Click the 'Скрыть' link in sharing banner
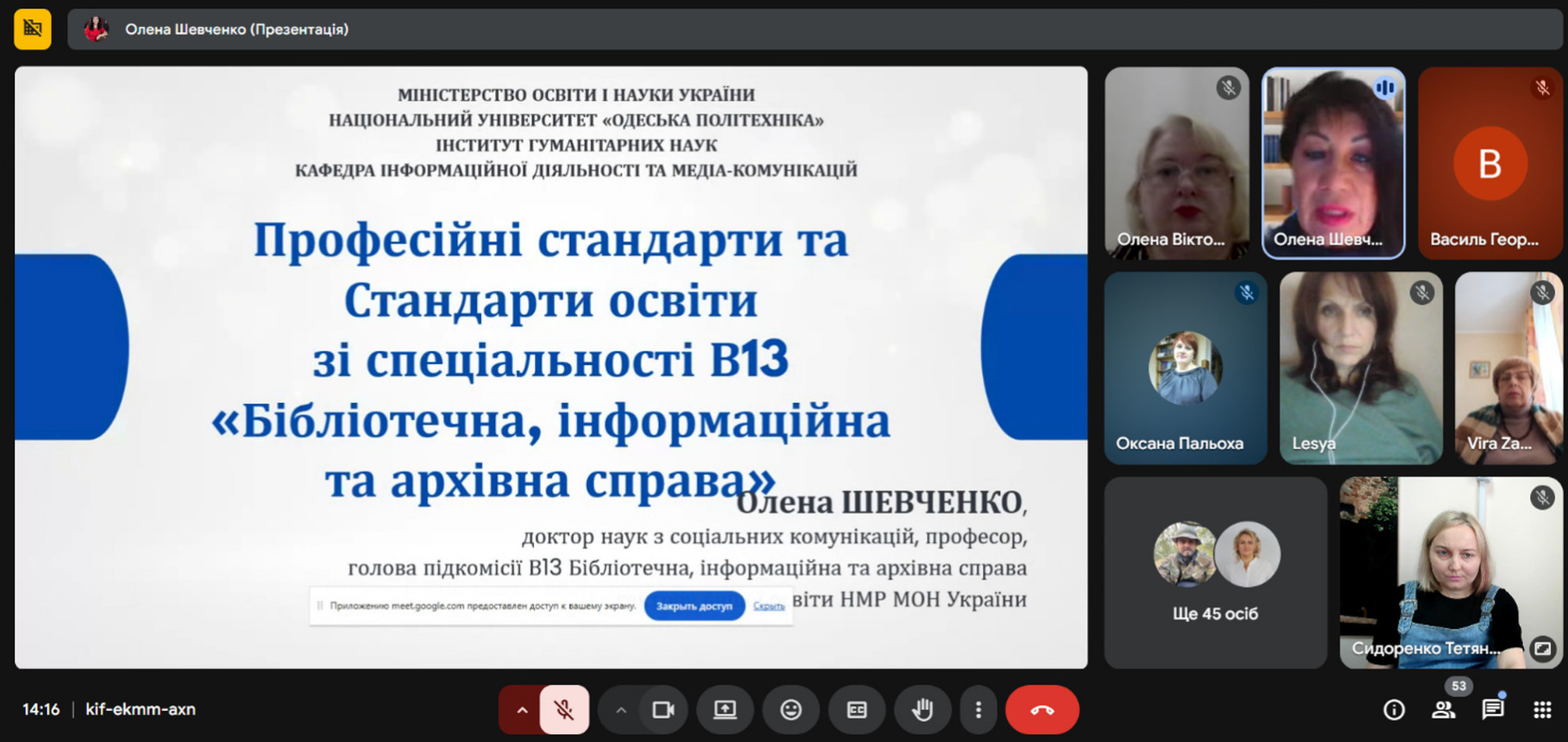The image size is (1568, 742). pos(768,606)
